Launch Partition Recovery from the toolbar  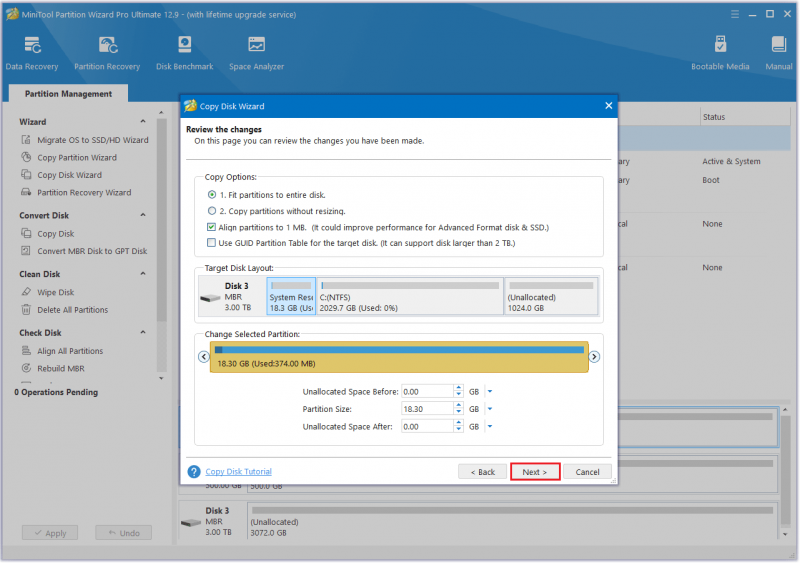point(107,53)
